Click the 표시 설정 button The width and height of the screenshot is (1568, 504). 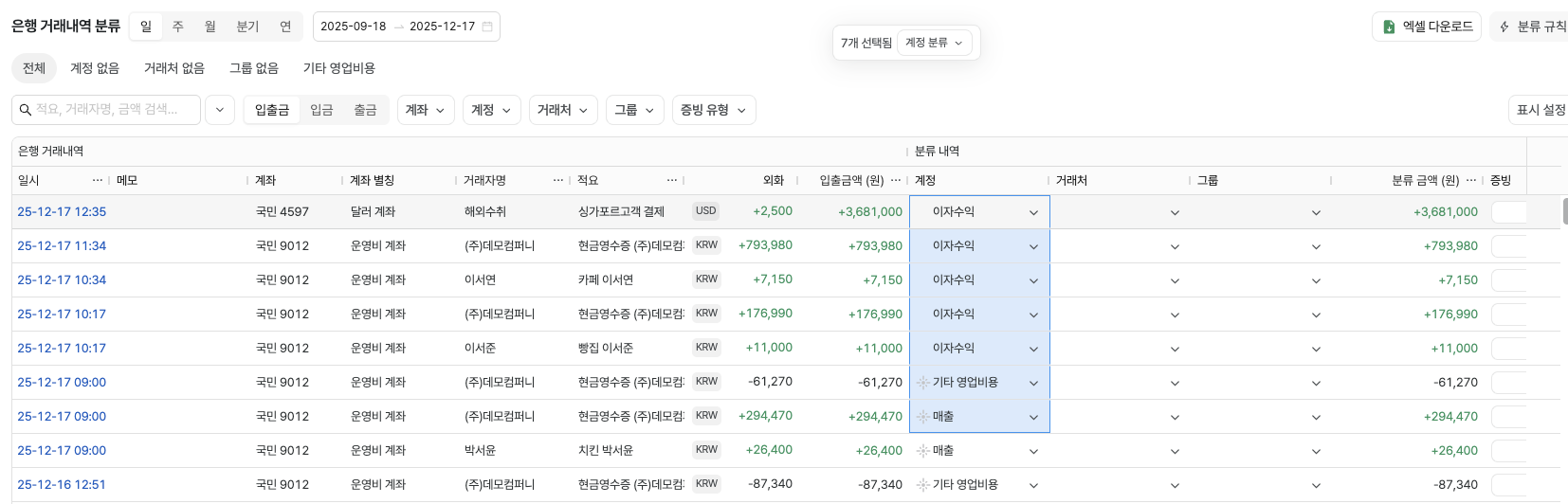1540,110
